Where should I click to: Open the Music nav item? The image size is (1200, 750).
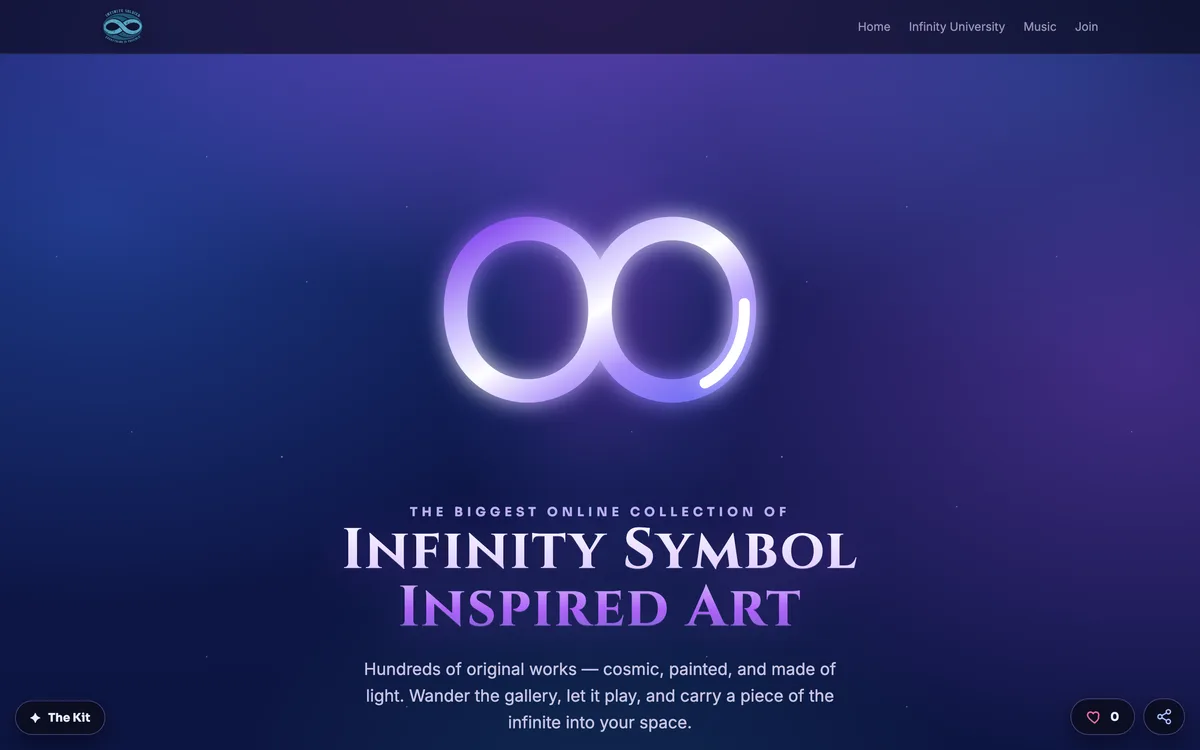[x=1039, y=27]
